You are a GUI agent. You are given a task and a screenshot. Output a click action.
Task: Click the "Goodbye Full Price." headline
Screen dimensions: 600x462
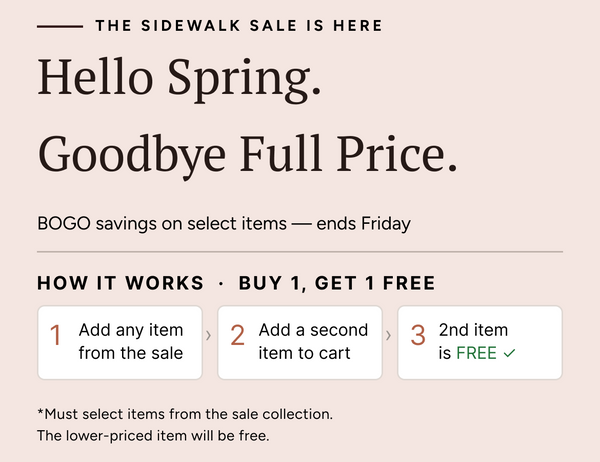tap(247, 153)
